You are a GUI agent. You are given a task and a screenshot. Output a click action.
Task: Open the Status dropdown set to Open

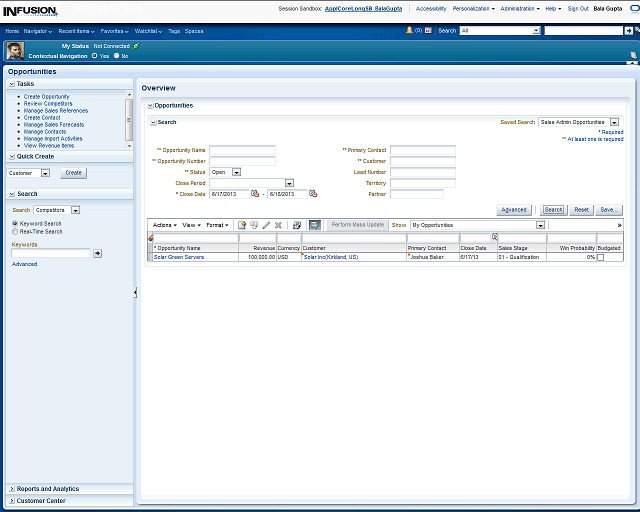234,172
